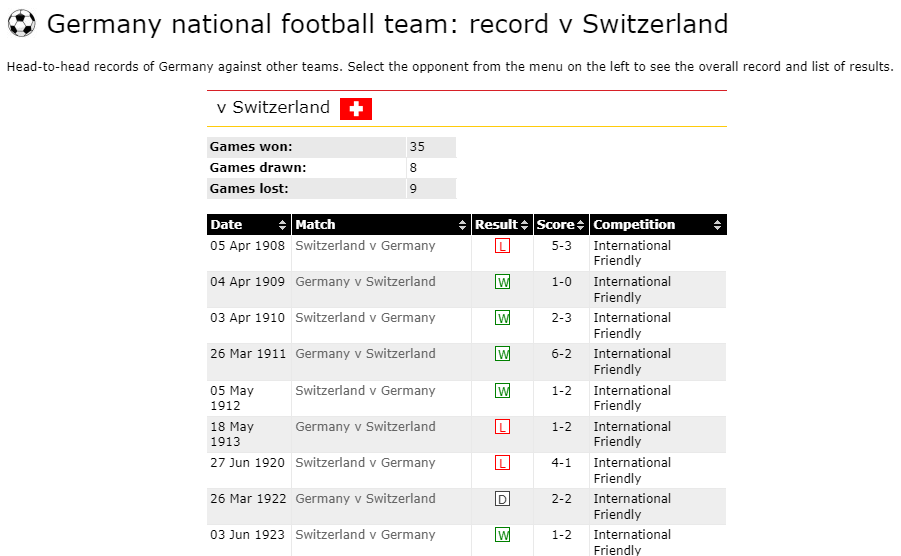Click the L result icon for 27 Jun 1920
Viewport: 901px width, 556px height.
pos(502,463)
